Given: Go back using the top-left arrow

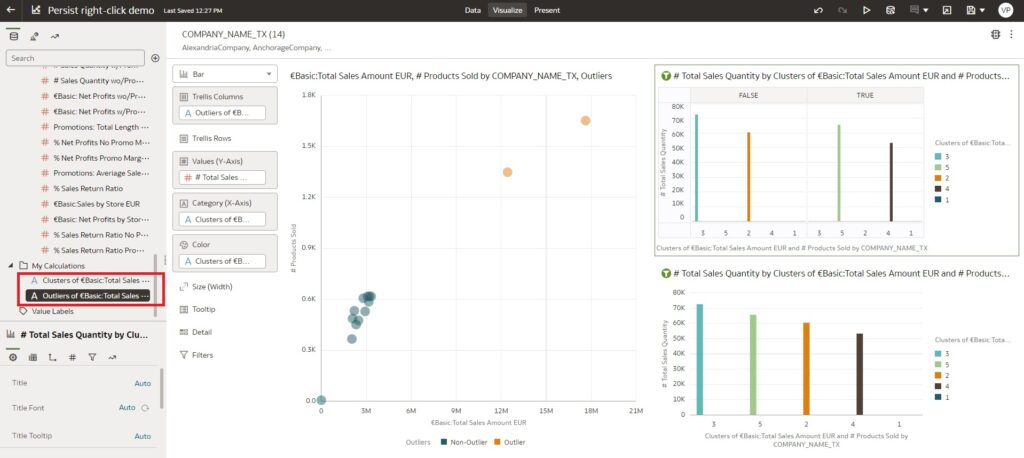Looking at the screenshot, I should coord(10,10).
